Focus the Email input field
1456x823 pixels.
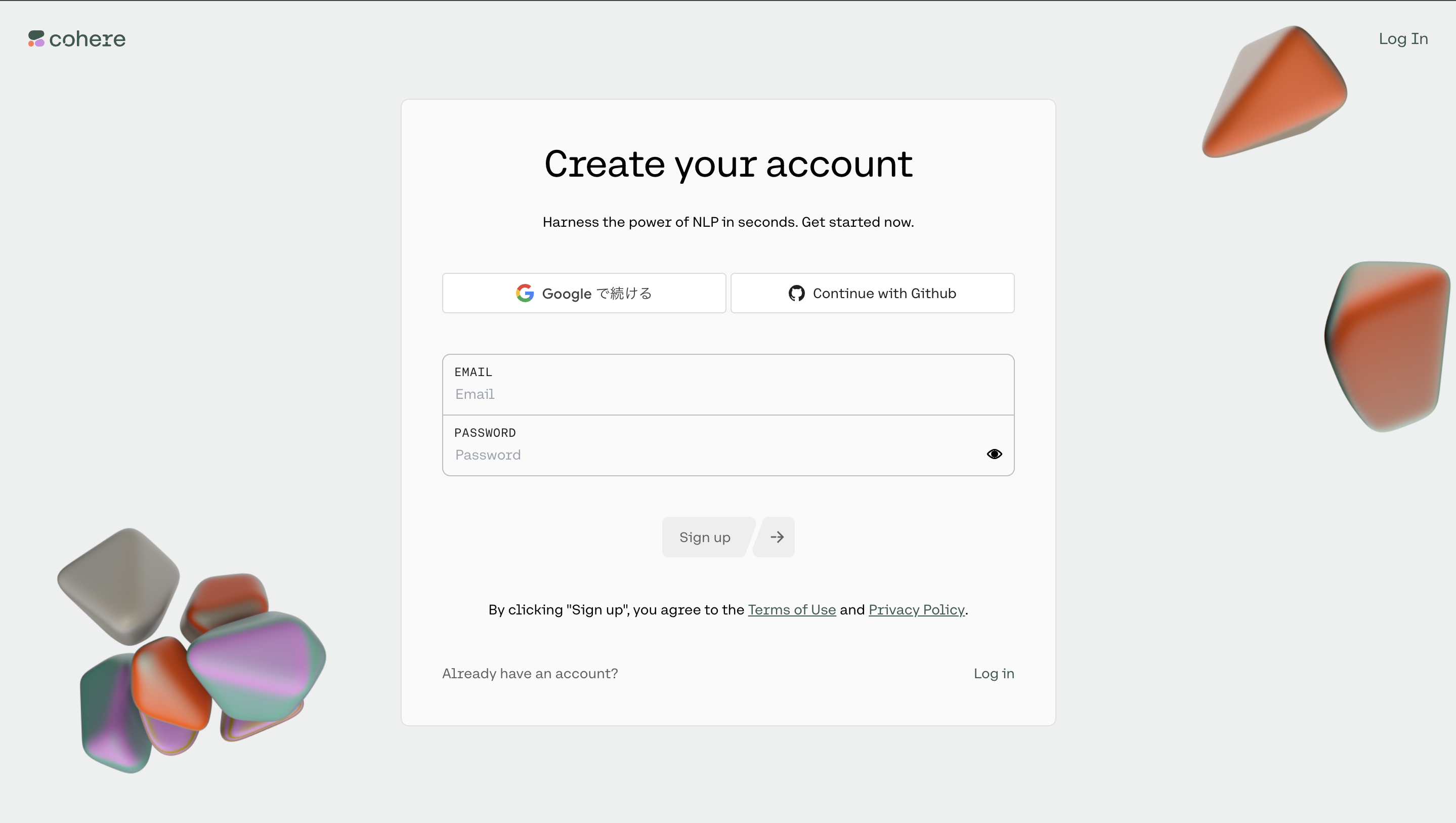[x=728, y=385]
